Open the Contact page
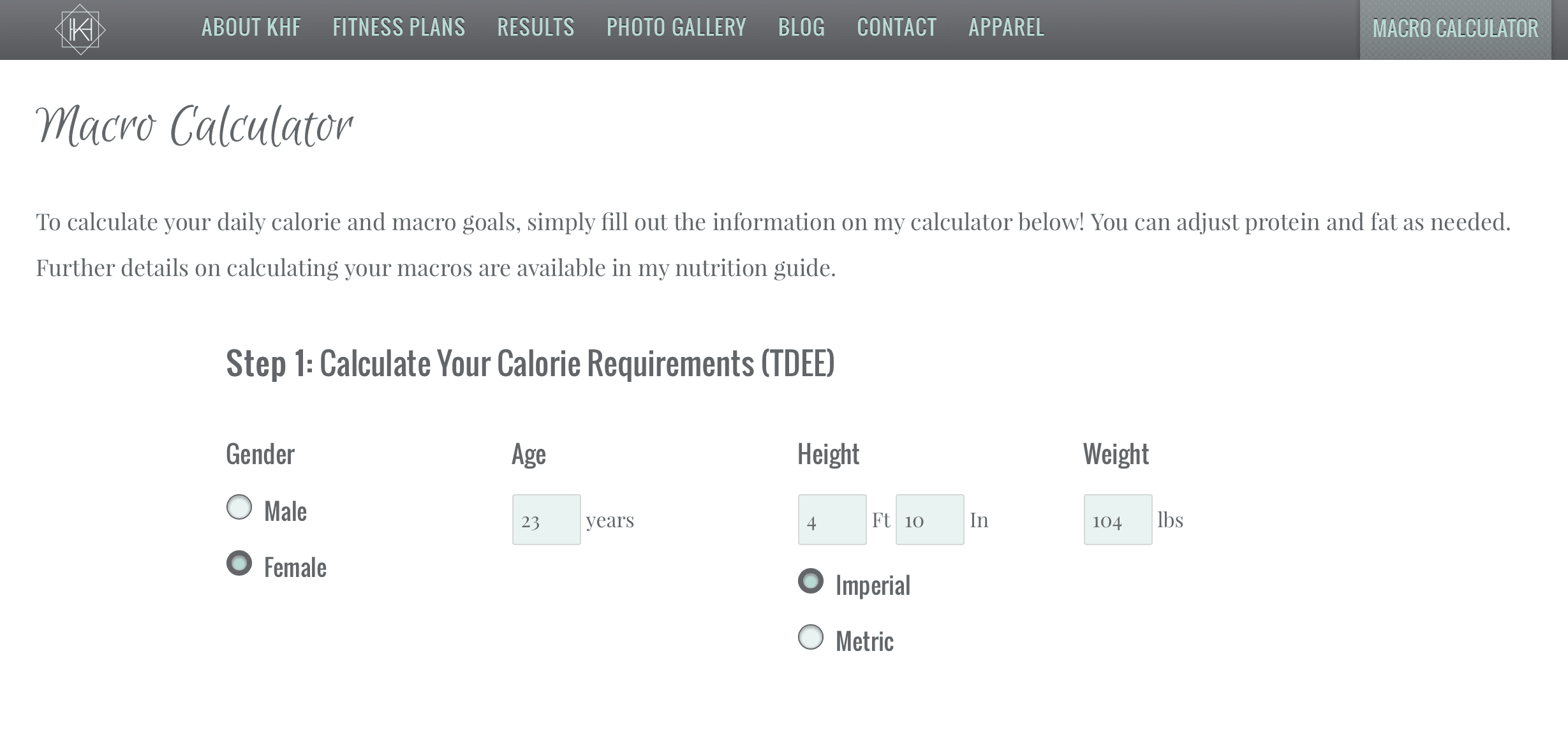This screenshot has height=730, width=1568. click(897, 27)
